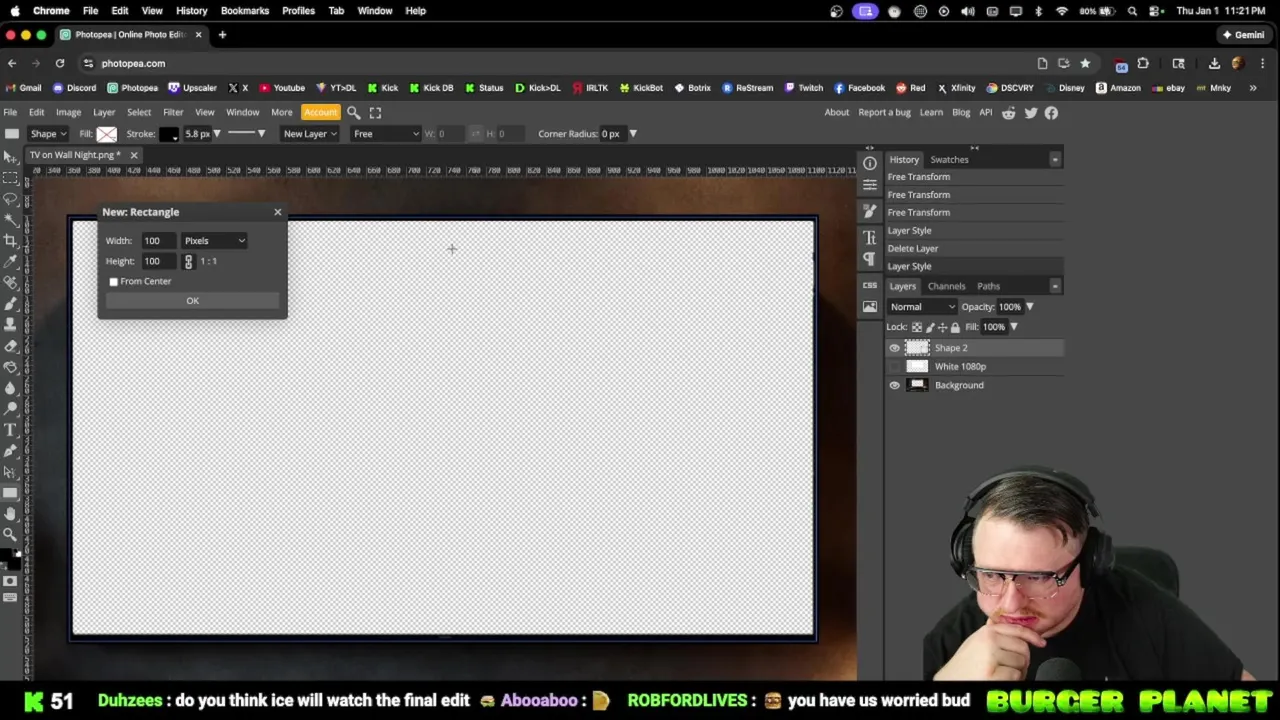The height and width of the screenshot is (720, 1280).
Task: Select the Delete Layer history step
Action: 973,249
